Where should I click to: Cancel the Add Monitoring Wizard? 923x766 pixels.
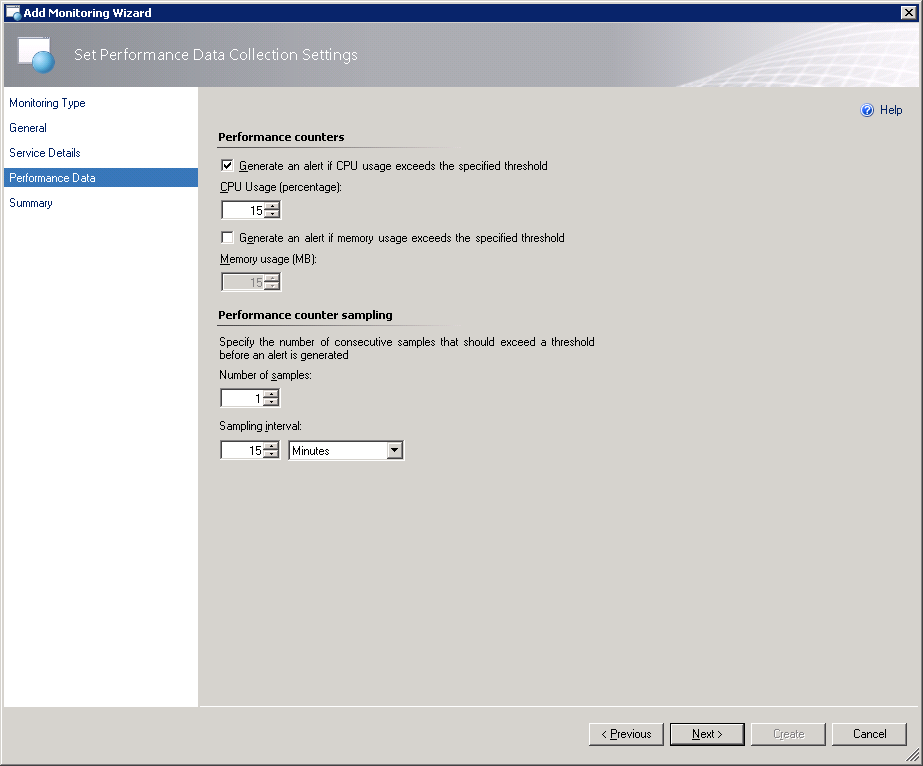(x=869, y=734)
